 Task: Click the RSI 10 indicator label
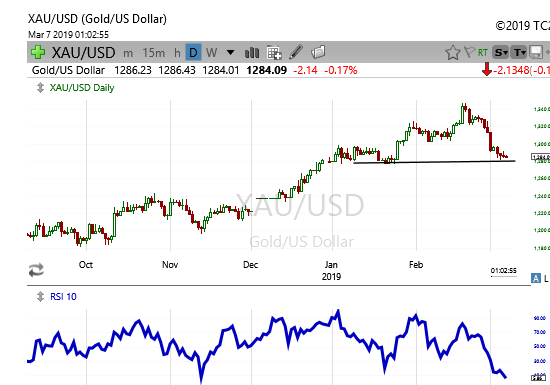pos(63,297)
